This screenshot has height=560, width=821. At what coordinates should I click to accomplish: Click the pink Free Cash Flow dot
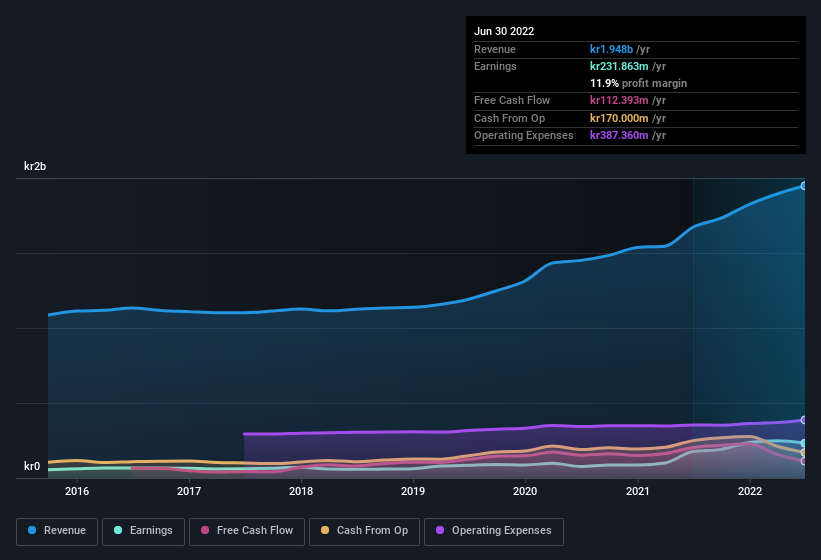205,530
